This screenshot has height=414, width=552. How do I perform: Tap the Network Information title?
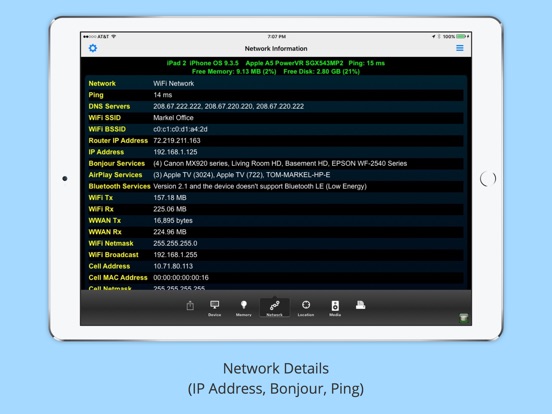[x=276, y=49]
